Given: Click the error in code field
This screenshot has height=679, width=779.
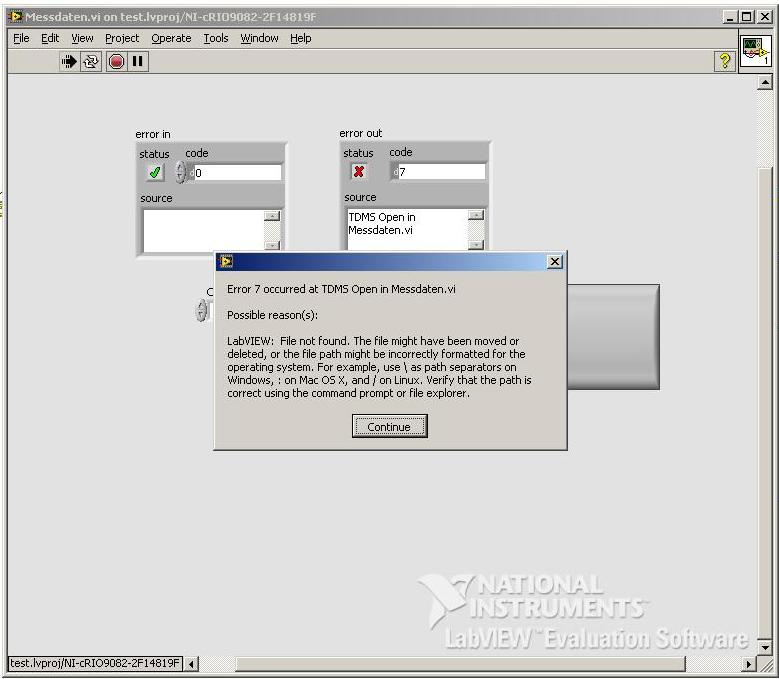Looking at the screenshot, I should [237, 172].
